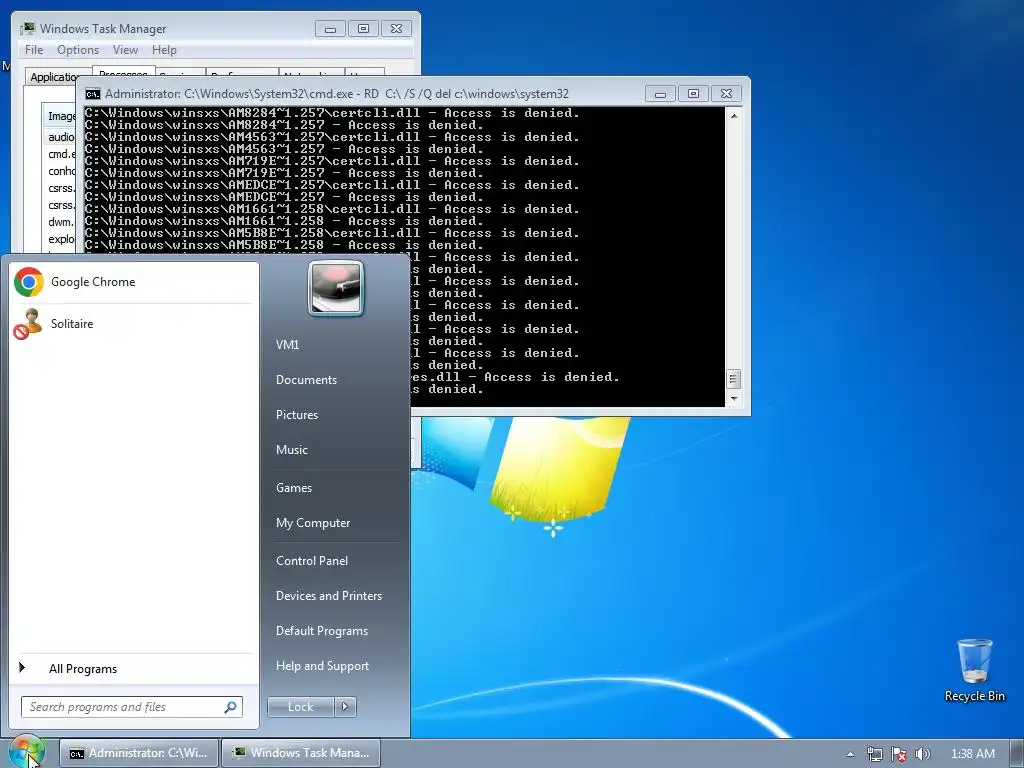The height and width of the screenshot is (768, 1024).
Task: Maximize the cmd window
Action: 694,94
